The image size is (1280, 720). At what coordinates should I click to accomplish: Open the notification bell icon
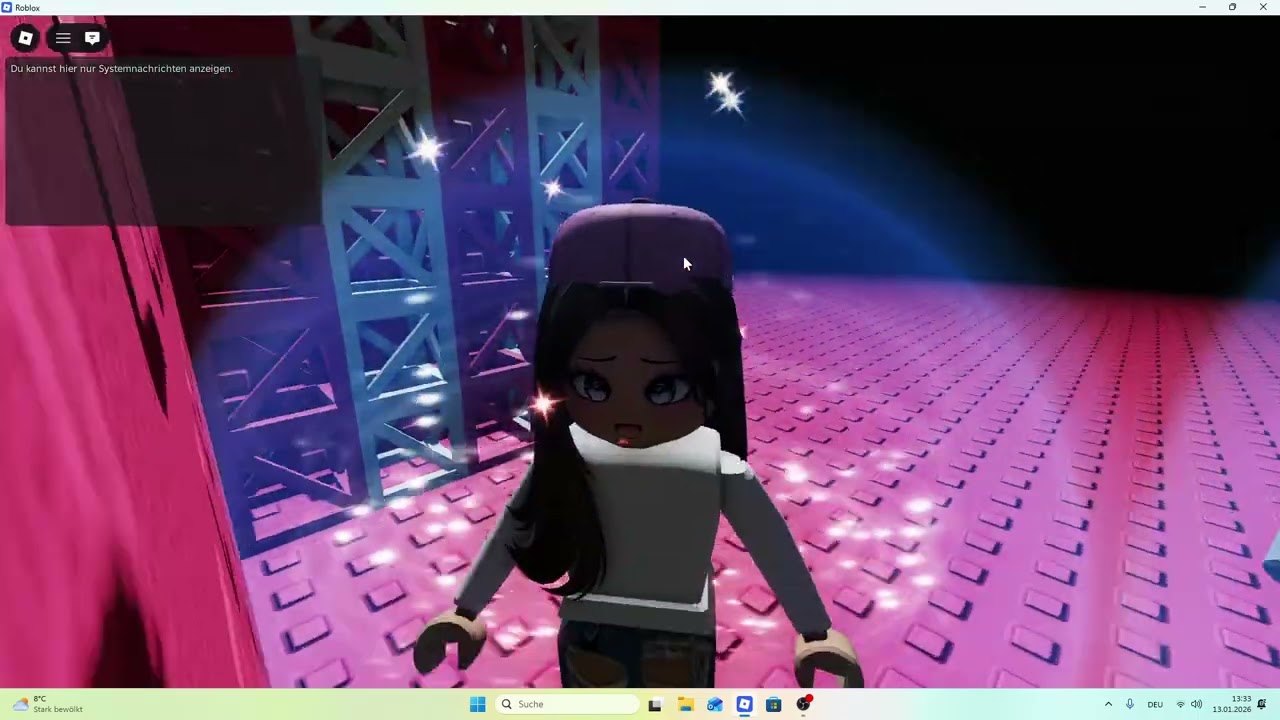(x=1262, y=704)
